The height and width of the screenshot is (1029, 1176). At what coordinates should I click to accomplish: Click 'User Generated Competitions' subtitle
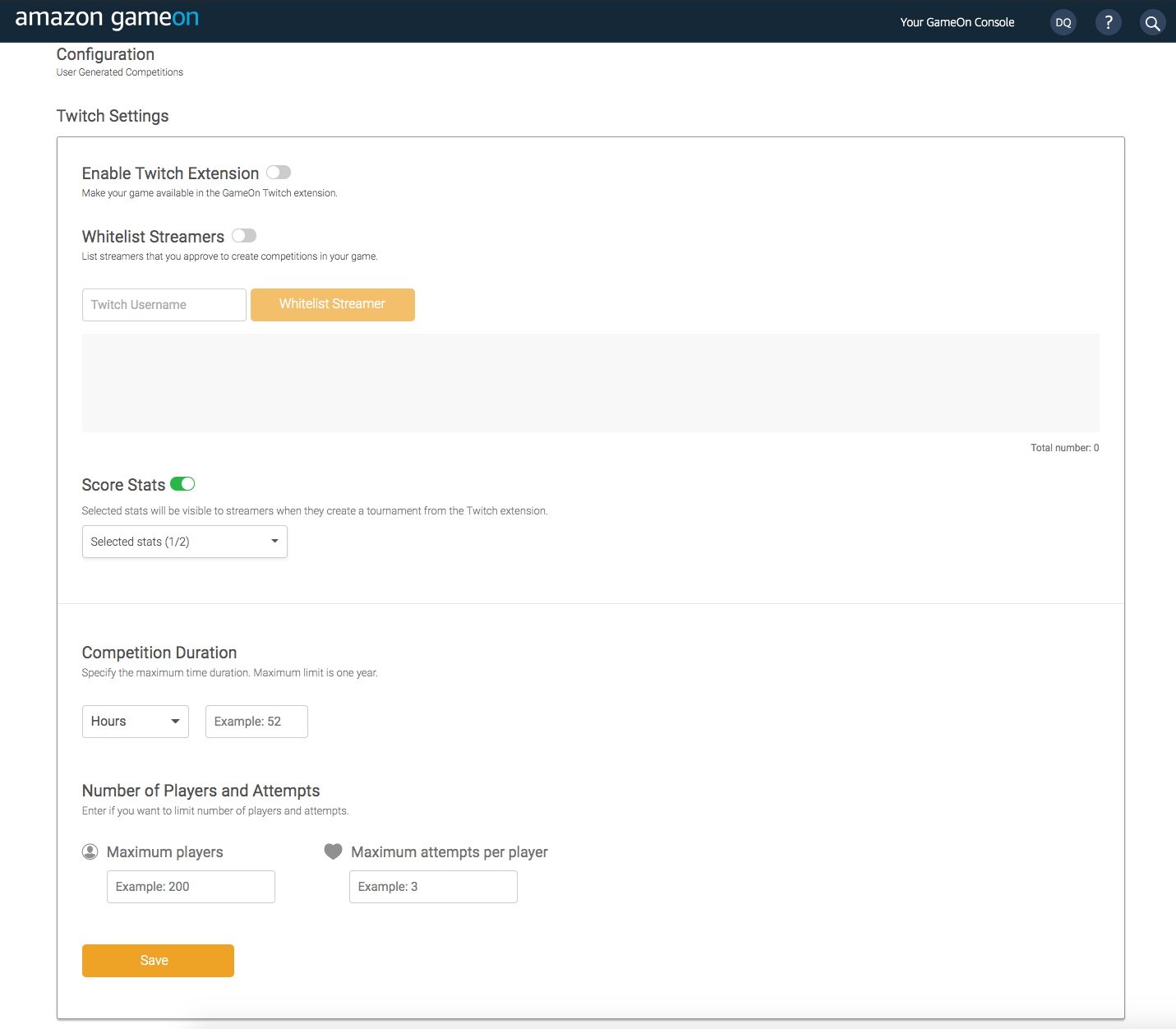[x=120, y=72]
